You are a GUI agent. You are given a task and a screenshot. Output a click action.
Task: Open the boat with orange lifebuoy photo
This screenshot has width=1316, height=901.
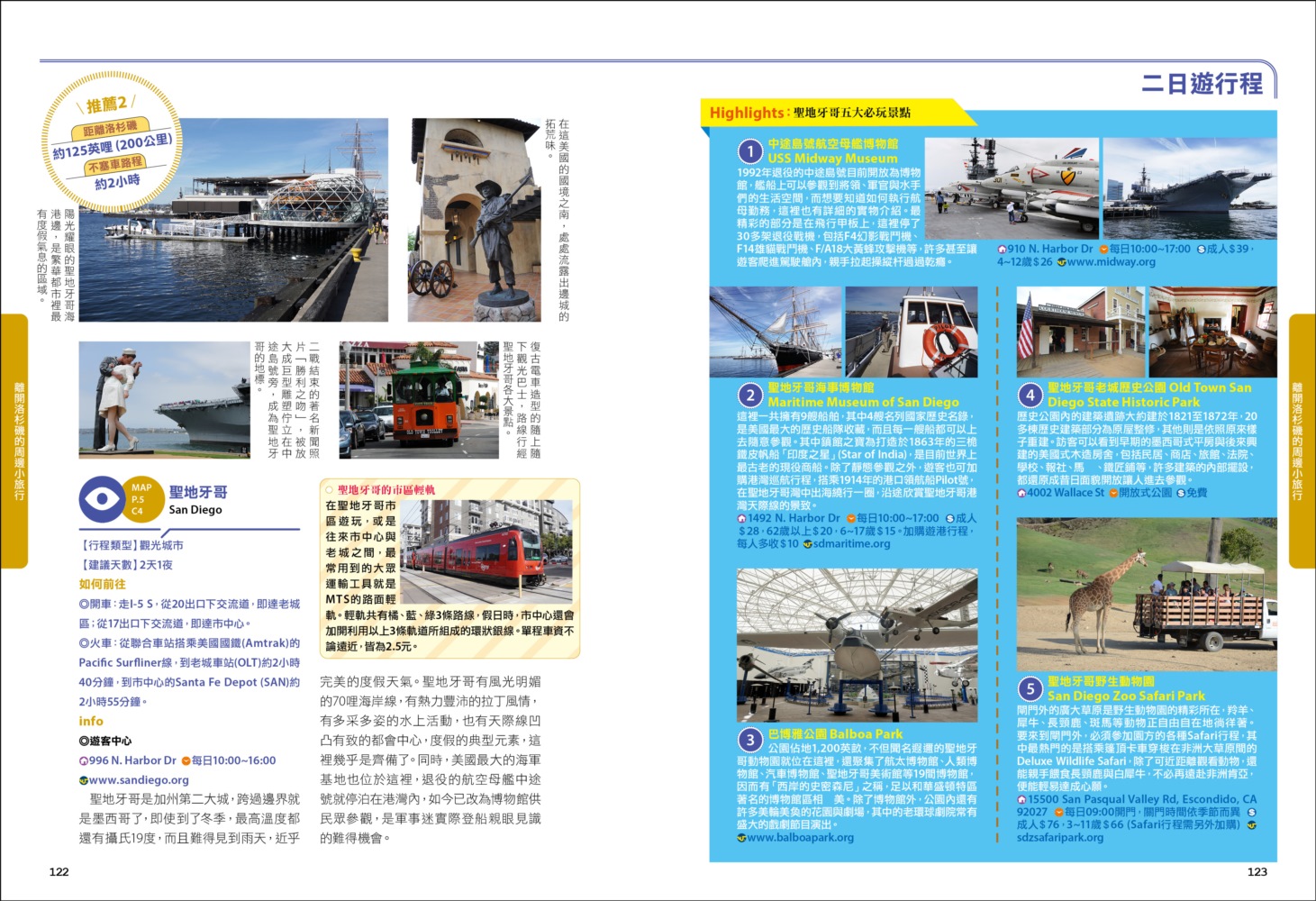(x=912, y=332)
